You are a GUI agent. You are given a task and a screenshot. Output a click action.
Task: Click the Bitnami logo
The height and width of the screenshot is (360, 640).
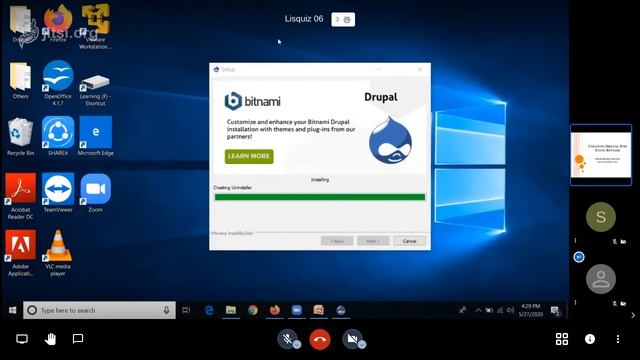coord(252,101)
